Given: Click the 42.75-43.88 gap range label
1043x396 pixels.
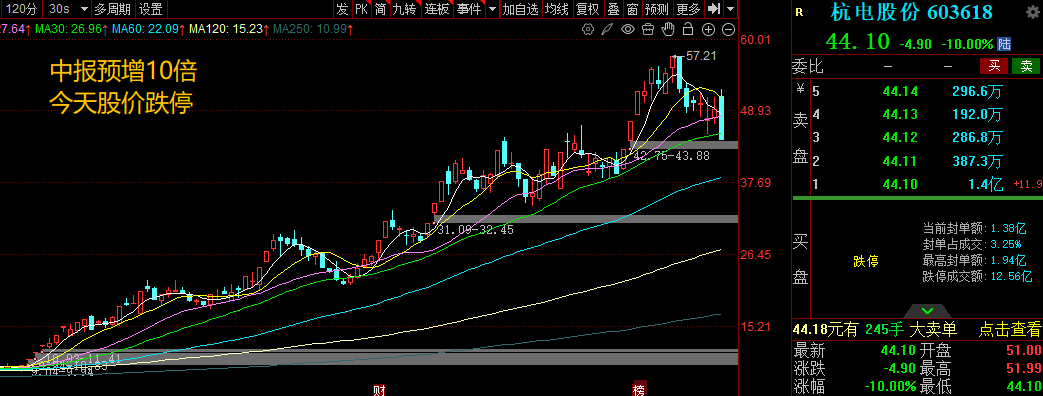Looking at the screenshot, I should (x=672, y=155).
